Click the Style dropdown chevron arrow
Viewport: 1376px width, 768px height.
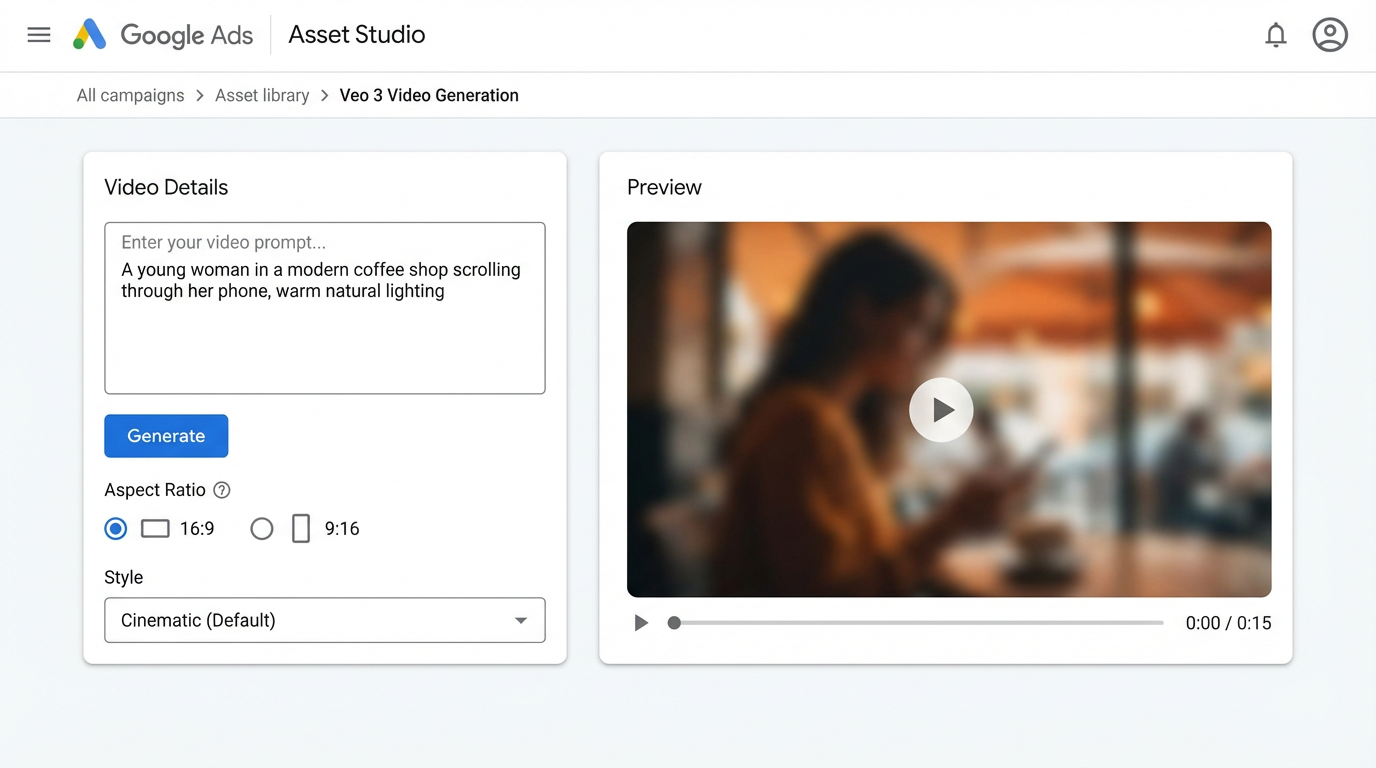521,620
